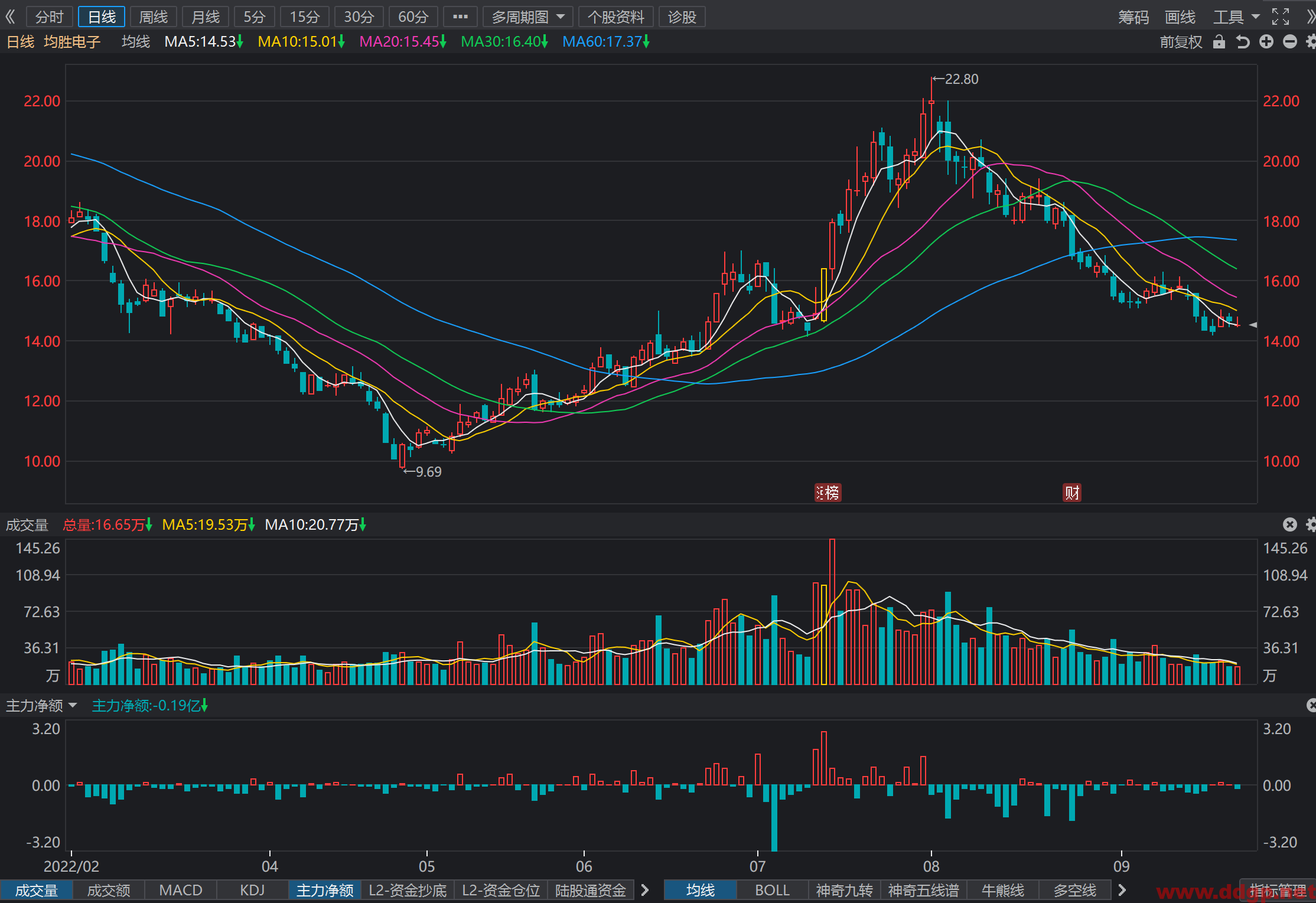This screenshot has width=1316, height=903.
Task: Select 均线 main-chart indicator tab
Action: coord(701,891)
